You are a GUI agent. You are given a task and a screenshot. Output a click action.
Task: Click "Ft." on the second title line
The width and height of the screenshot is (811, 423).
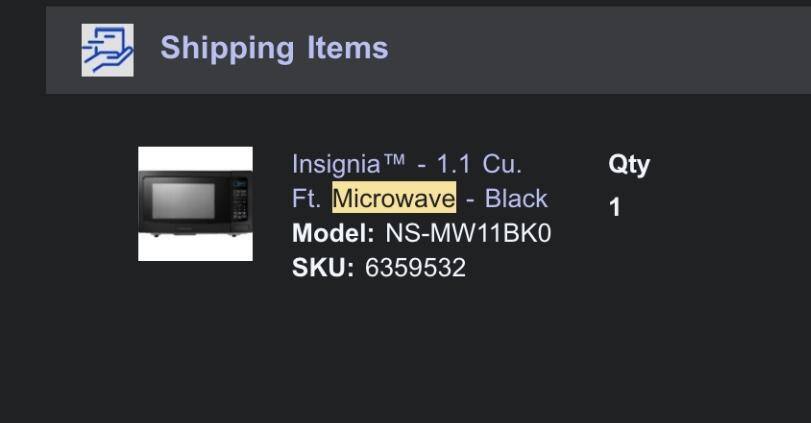306,198
